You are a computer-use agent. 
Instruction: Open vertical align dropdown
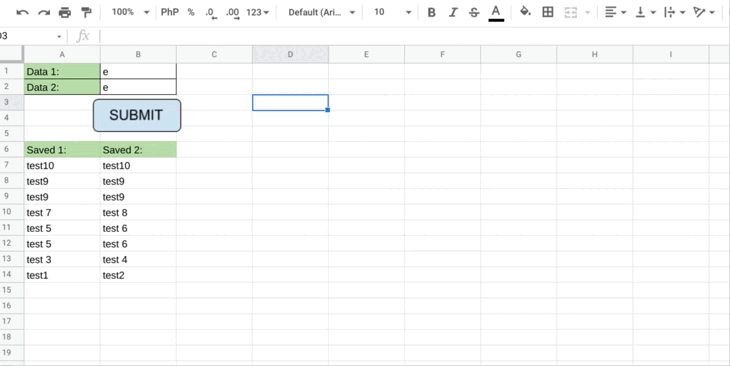(645, 12)
